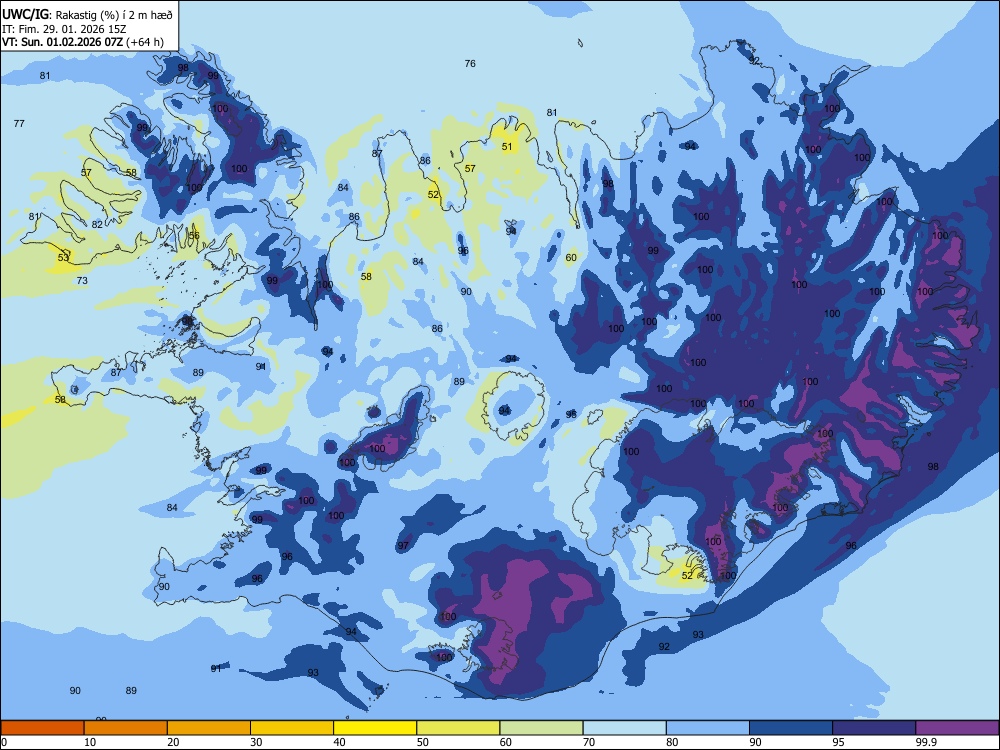This screenshot has height=750, width=1000.
Task: Click the light blue 80–90 legend swatch
Action: pyautogui.click(x=708, y=728)
